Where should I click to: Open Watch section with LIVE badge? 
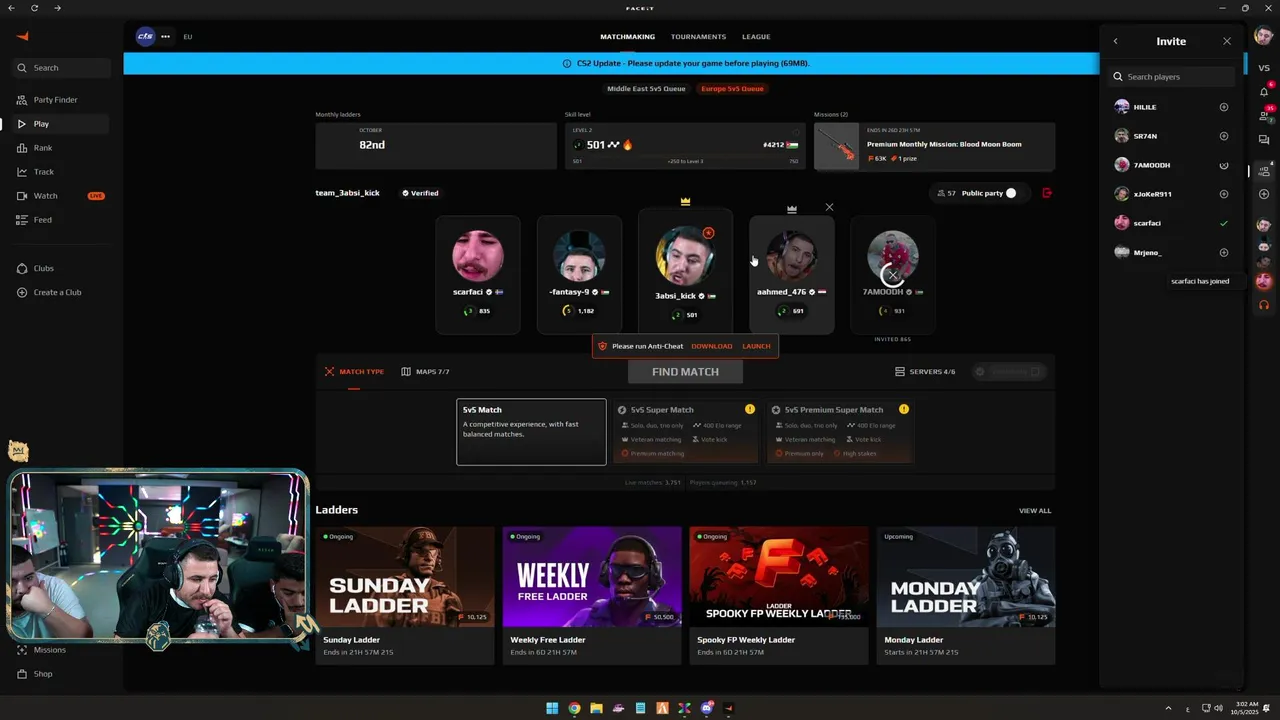(60, 196)
